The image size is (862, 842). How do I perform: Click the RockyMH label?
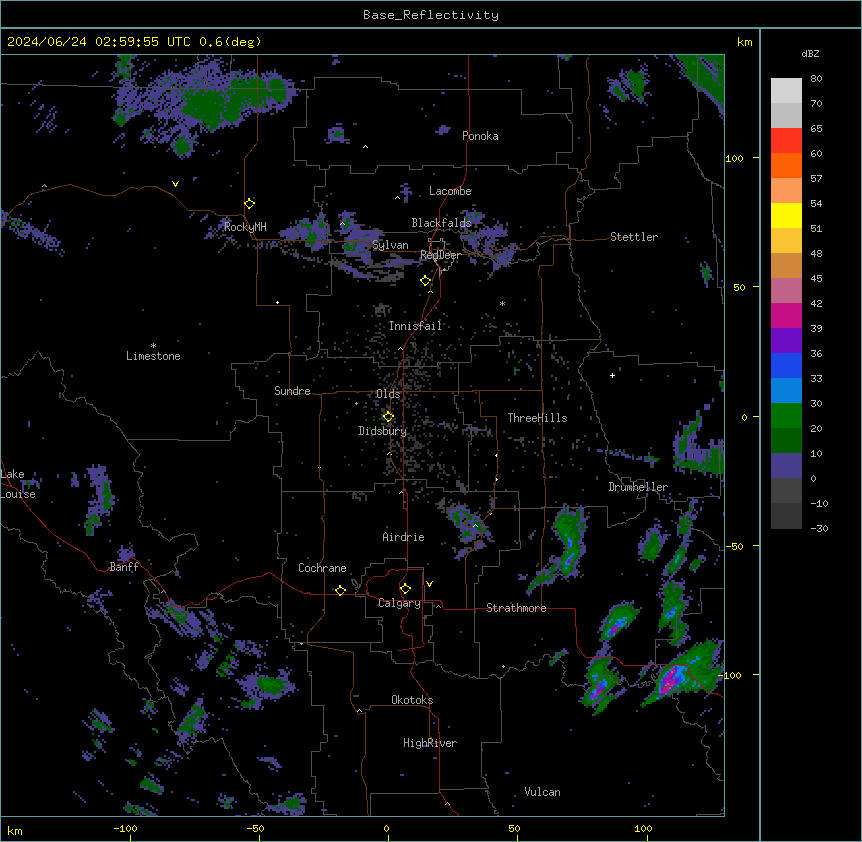(245, 226)
